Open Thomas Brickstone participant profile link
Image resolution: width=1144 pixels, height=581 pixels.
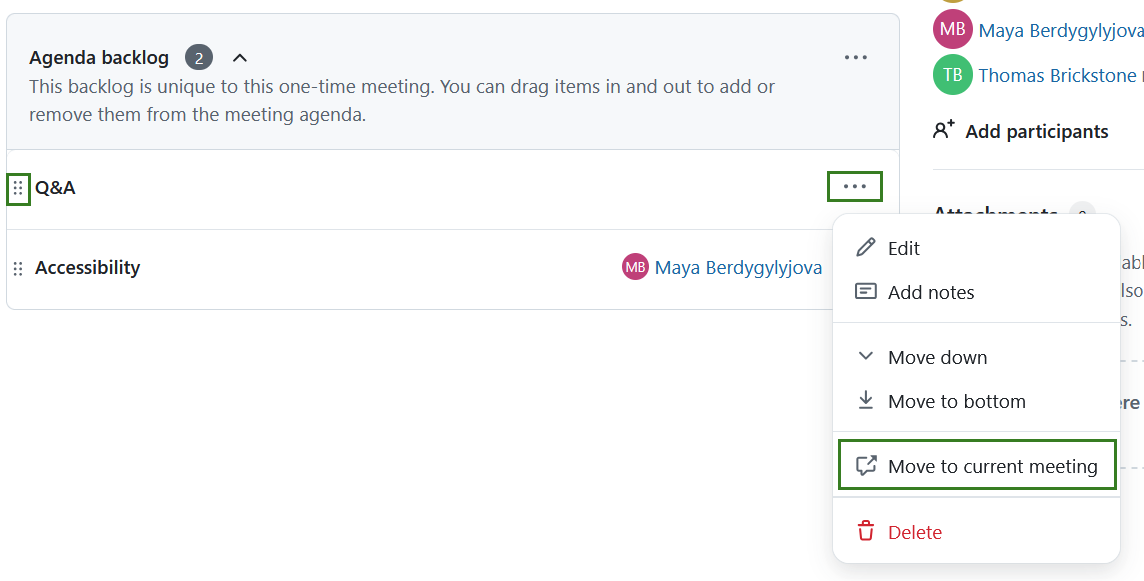1056,75
